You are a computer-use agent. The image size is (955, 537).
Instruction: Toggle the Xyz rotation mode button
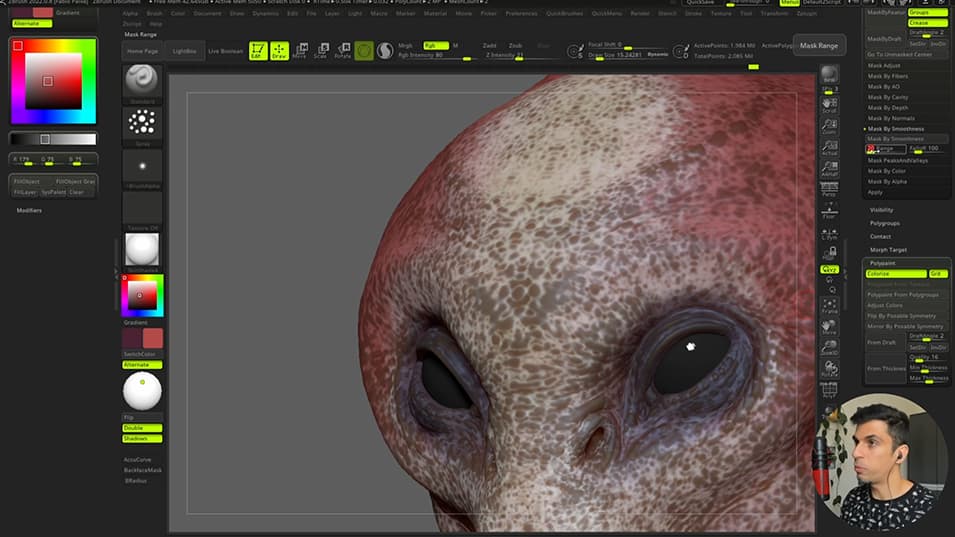point(829,269)
